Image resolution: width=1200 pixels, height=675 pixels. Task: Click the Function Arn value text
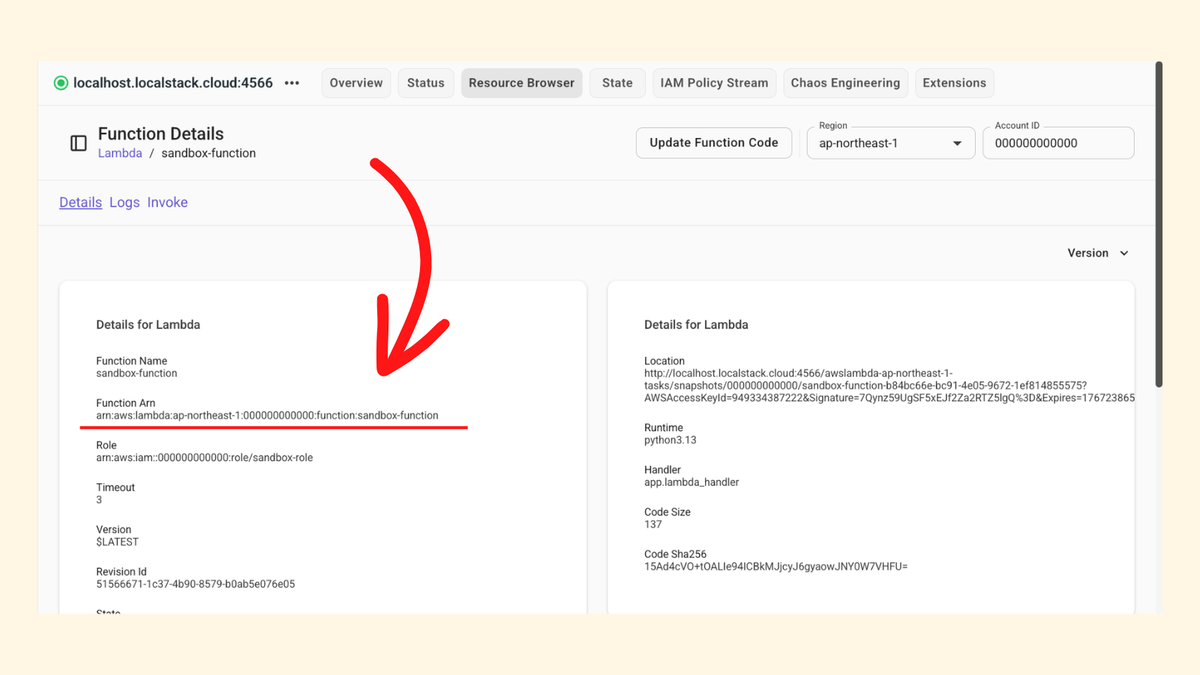click(267, 415)
